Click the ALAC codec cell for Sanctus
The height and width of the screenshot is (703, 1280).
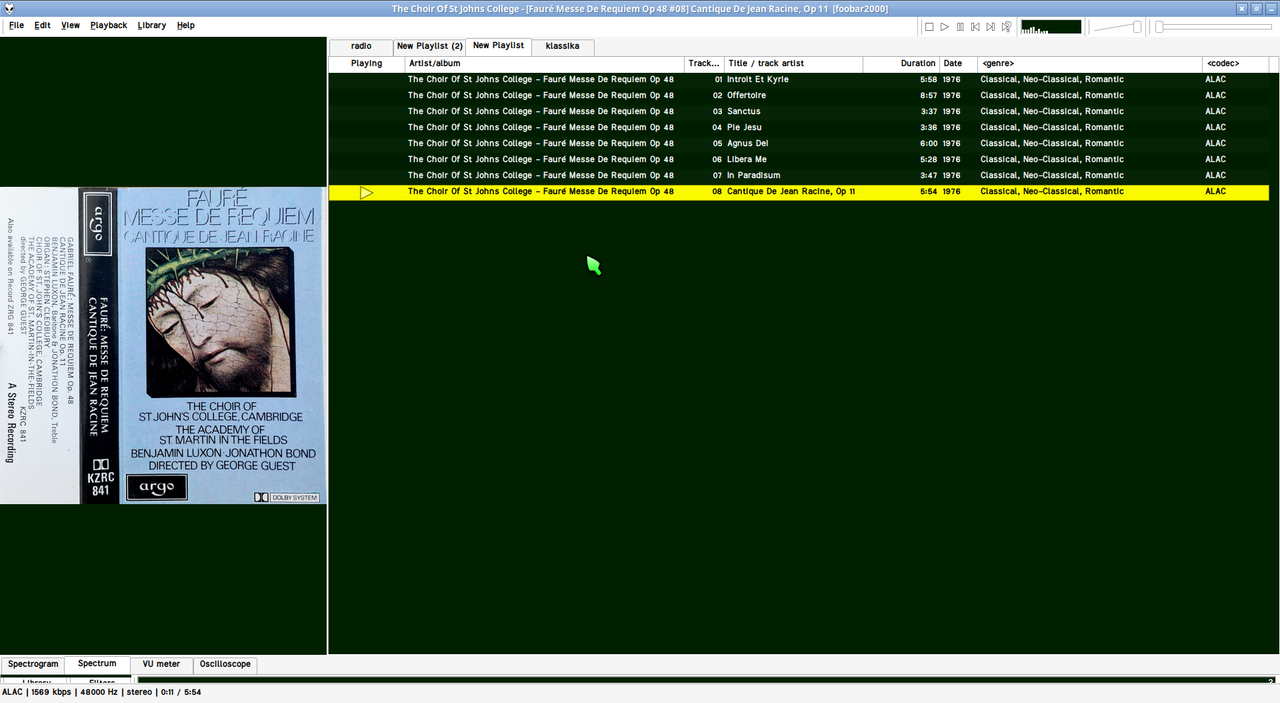click(1215, 111)
